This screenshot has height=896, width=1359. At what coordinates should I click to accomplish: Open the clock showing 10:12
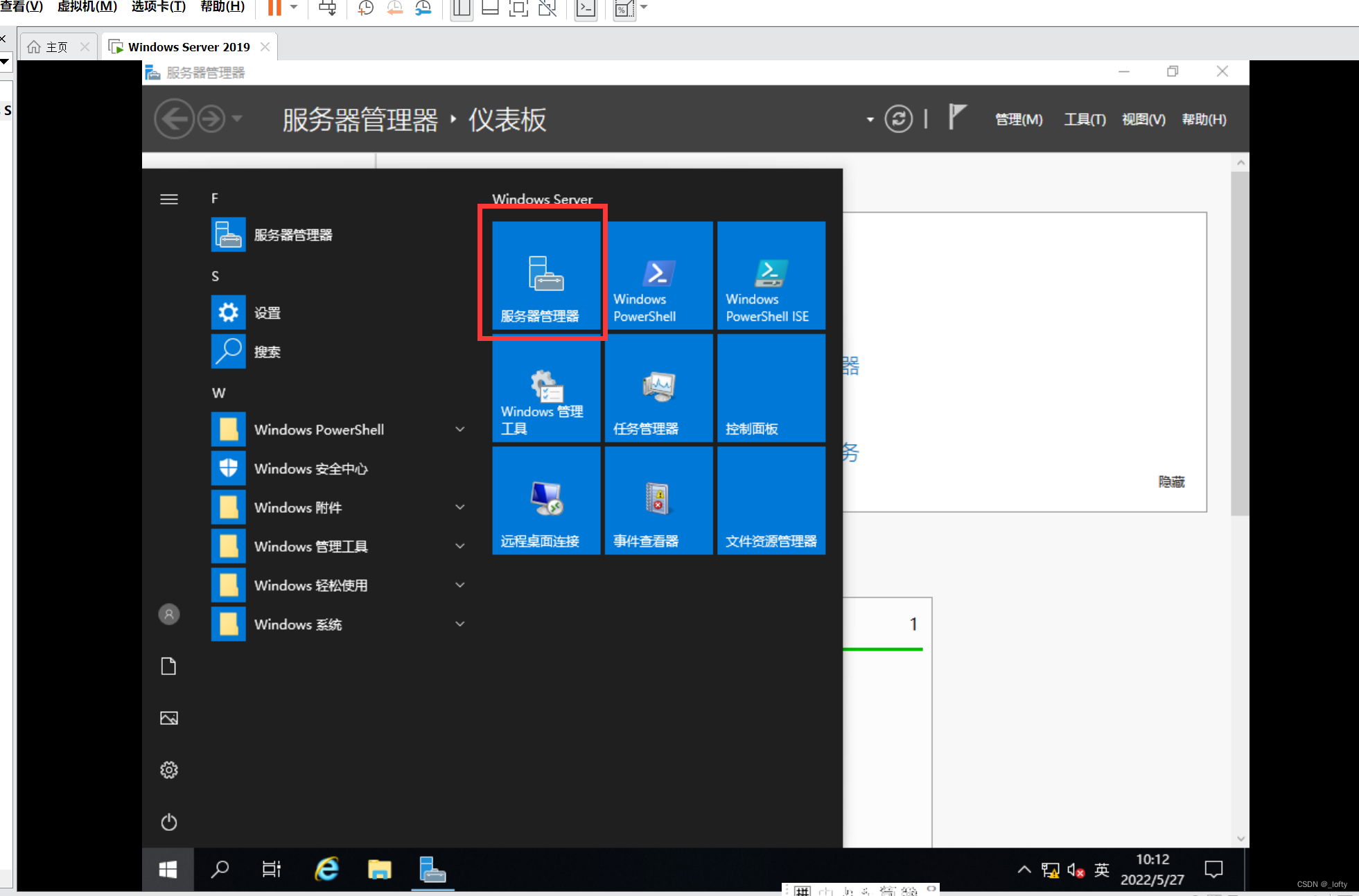[1152, 869]
